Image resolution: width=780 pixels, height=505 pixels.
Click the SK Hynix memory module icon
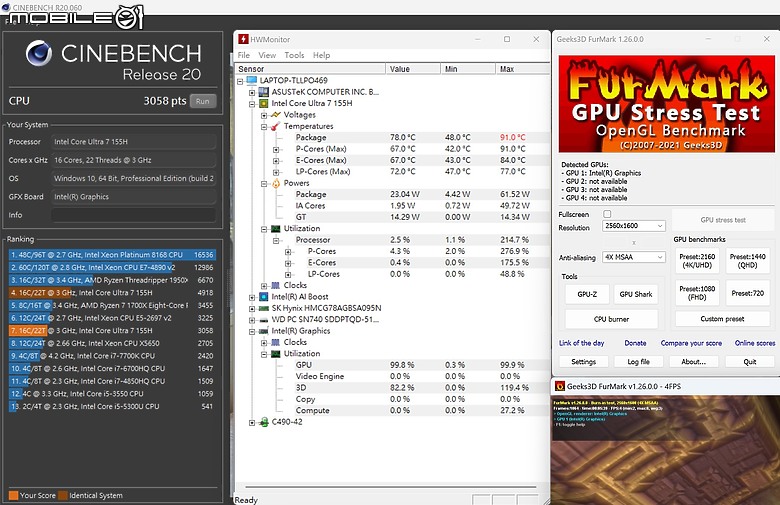(x=264, y=308)
